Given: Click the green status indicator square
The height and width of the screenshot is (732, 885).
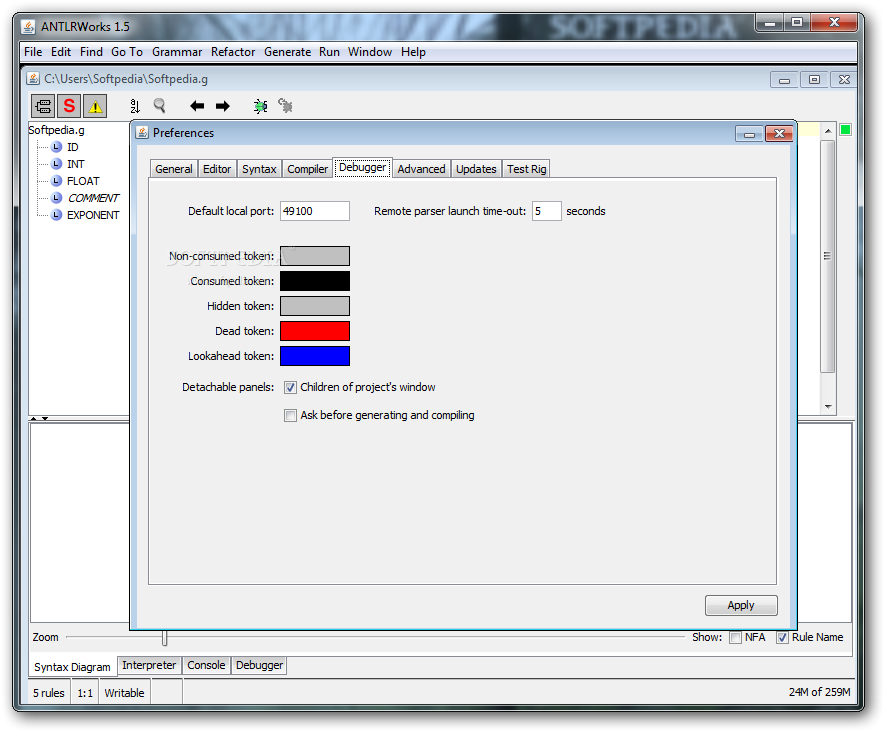Looking at the screenshot, I should pos(845,130).
